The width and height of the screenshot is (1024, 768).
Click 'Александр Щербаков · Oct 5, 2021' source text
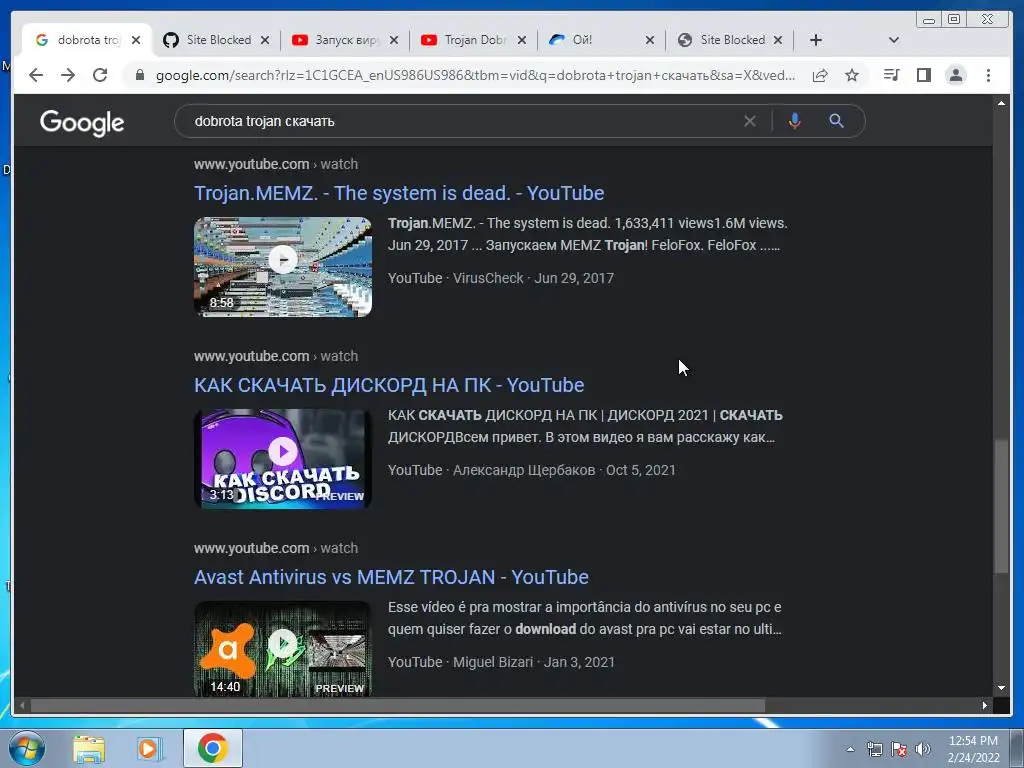564,470
